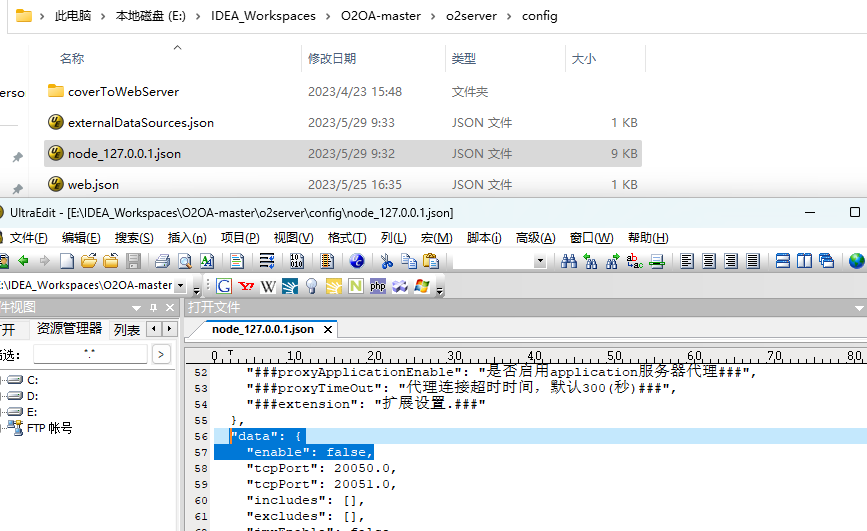The width and height of the screenshot is (867, 531).
Task: Click the print icon in toolbar
Action: (x=163, y=261)
